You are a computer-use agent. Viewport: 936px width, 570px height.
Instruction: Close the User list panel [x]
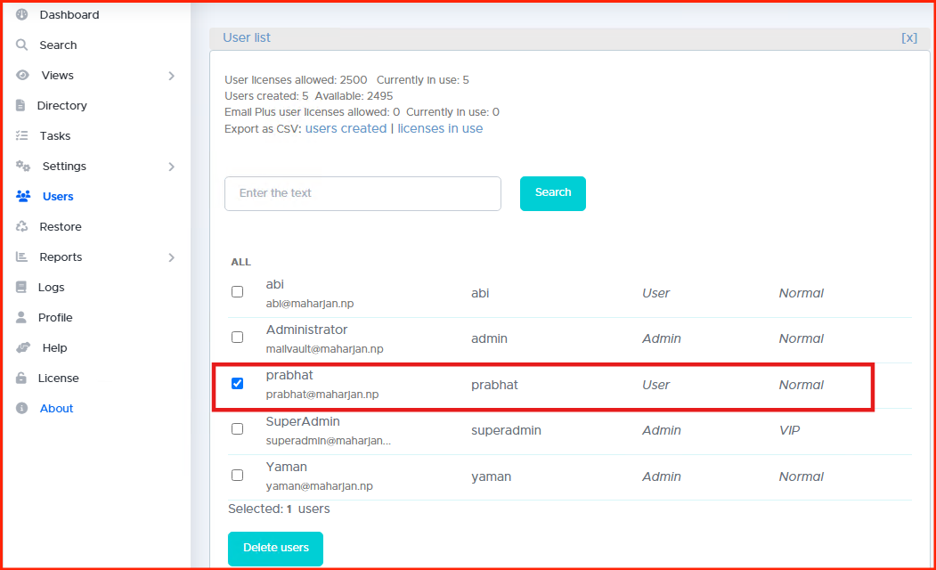click(909, 38)
